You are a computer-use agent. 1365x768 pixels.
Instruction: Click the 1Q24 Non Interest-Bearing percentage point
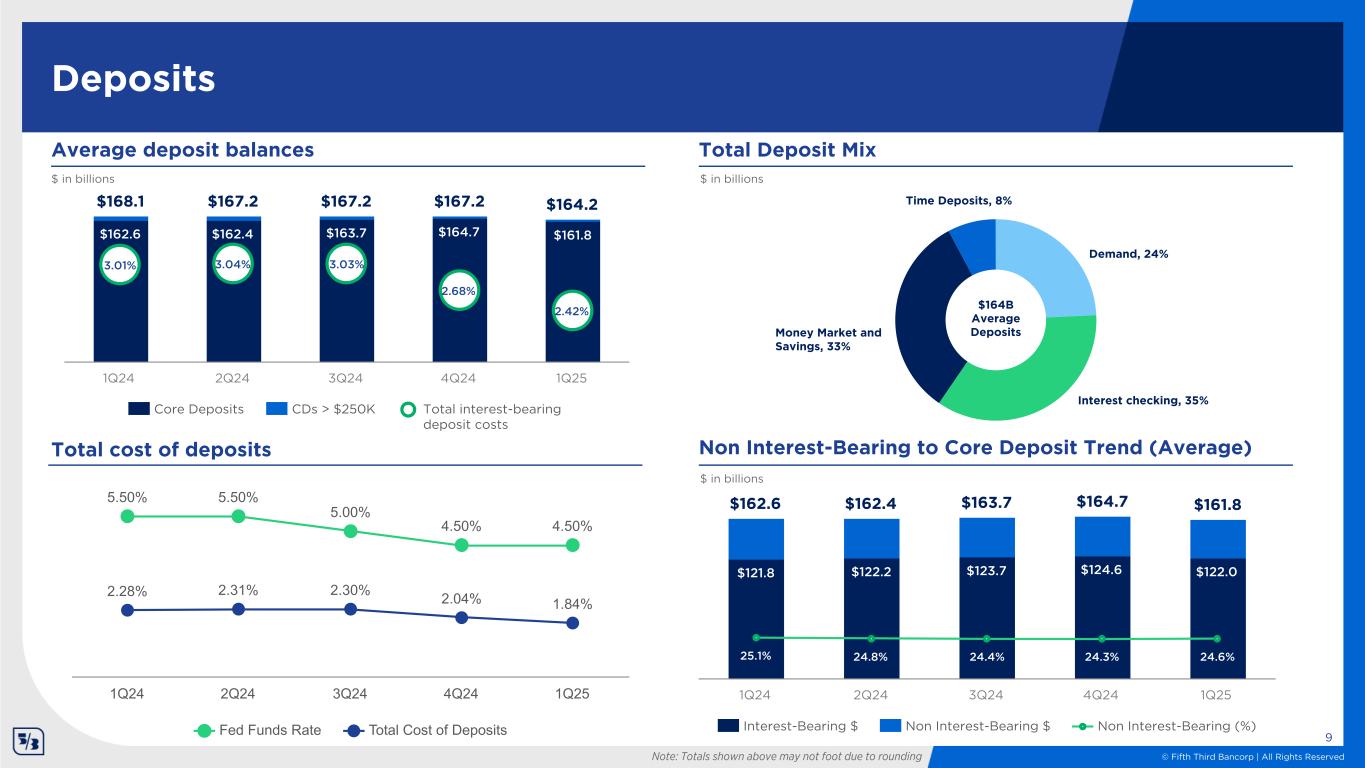tap(756, 637)
